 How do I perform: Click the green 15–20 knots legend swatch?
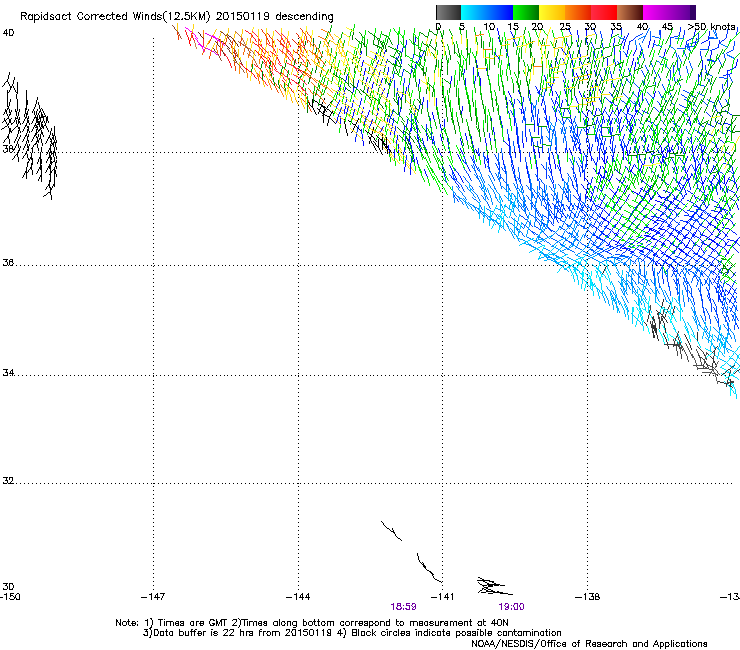(526, 12)
